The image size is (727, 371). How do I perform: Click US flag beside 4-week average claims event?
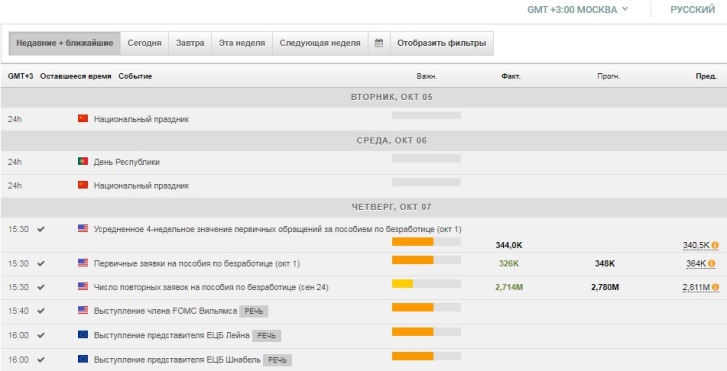[x=83, y=228]
